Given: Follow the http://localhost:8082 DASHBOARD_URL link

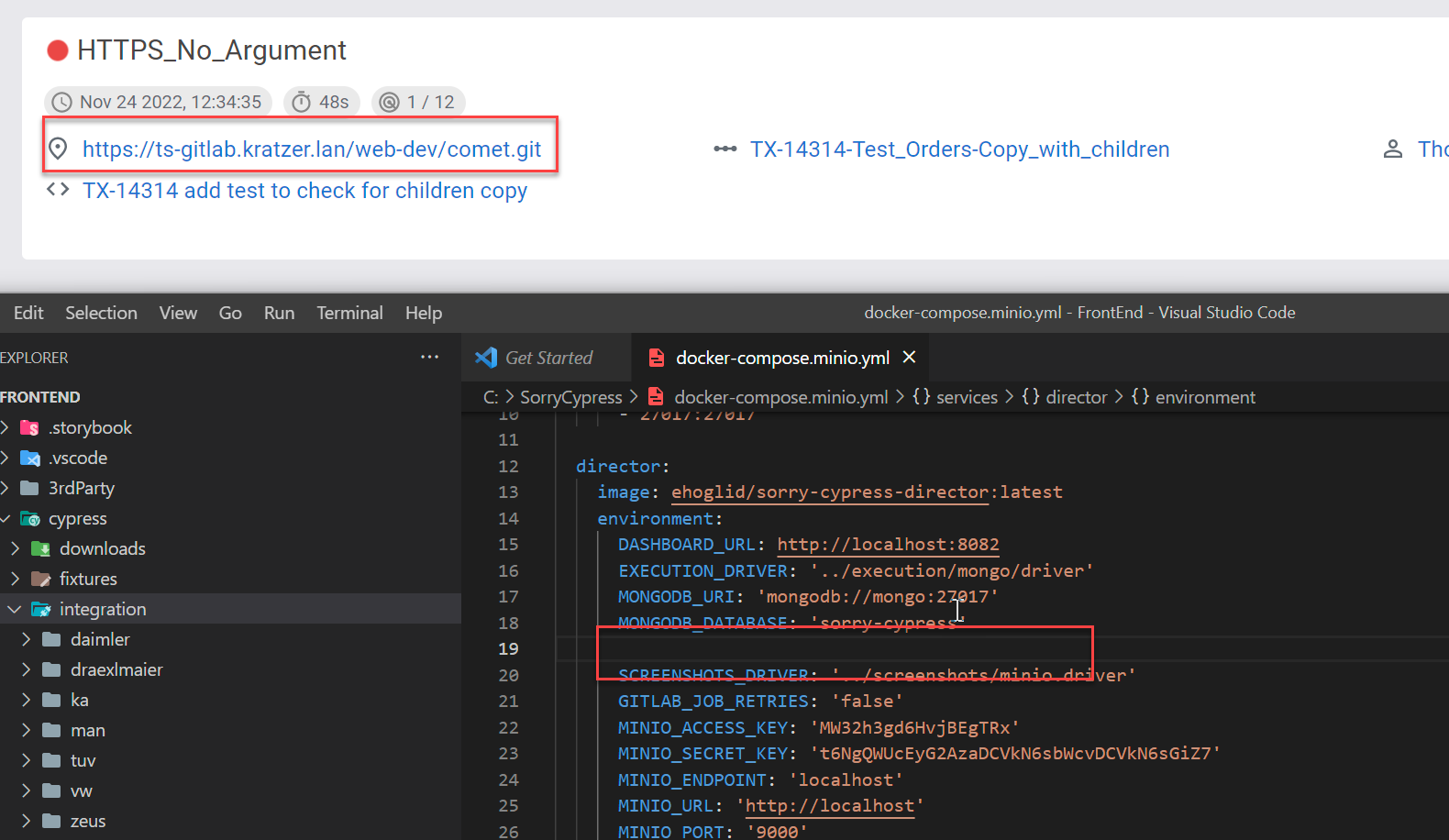Looking at the screenshot, I should coord(888,545).
